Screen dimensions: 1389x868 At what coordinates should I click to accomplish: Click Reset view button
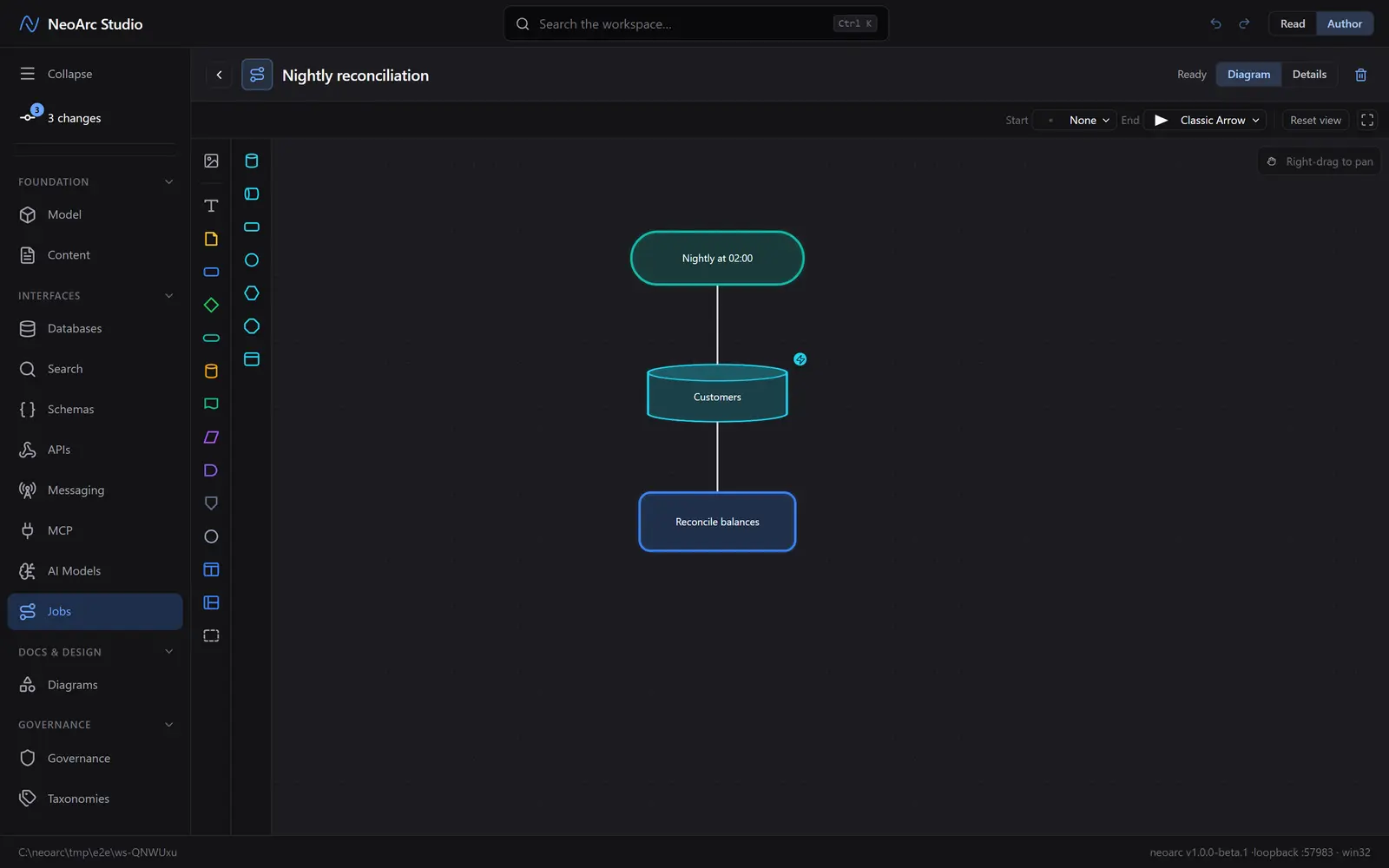[1315, 120]
